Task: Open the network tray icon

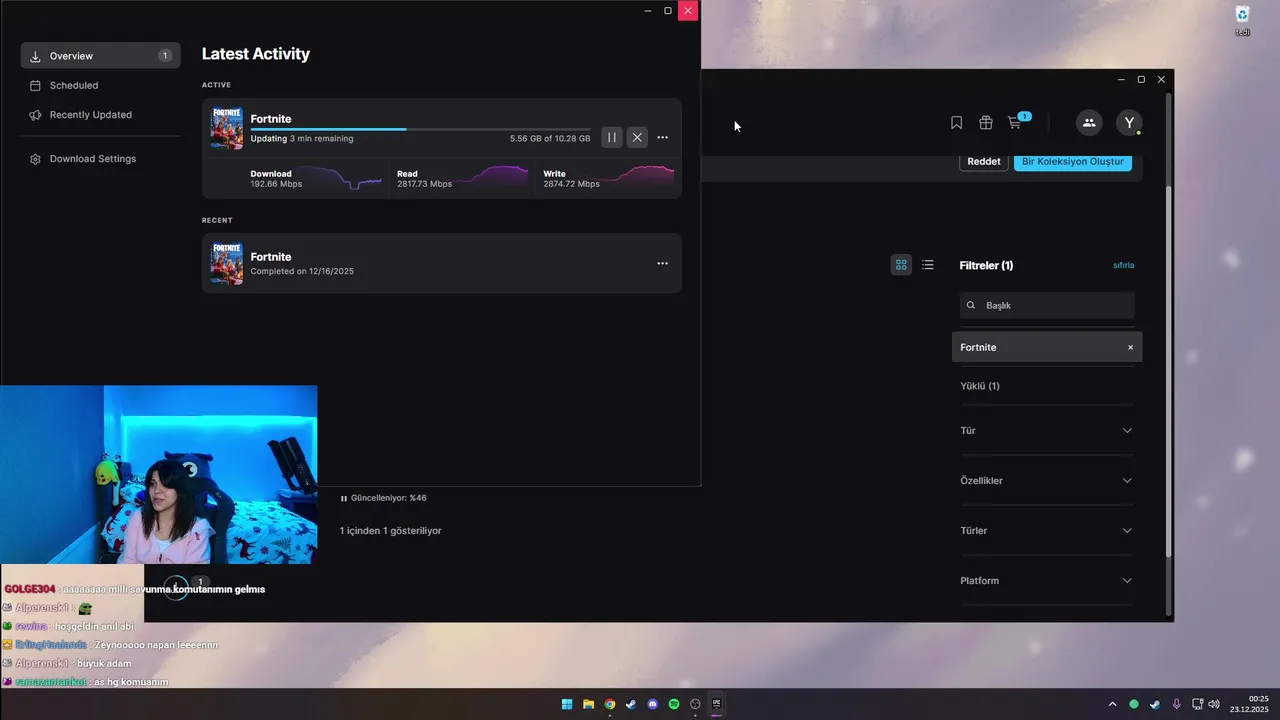Action: point(1198,704)
